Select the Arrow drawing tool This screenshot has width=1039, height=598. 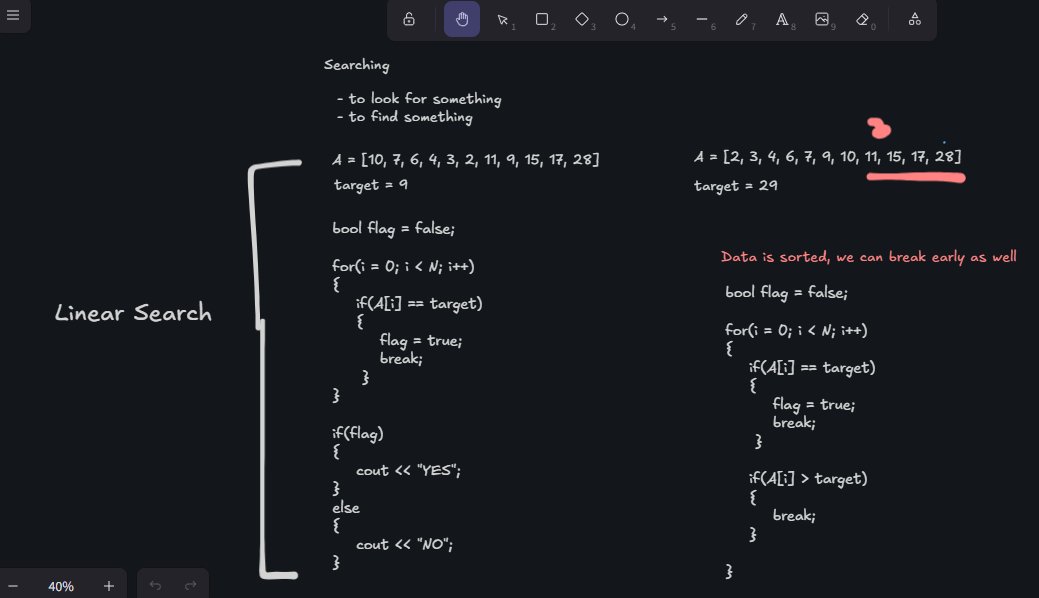(x=662, y=19)
